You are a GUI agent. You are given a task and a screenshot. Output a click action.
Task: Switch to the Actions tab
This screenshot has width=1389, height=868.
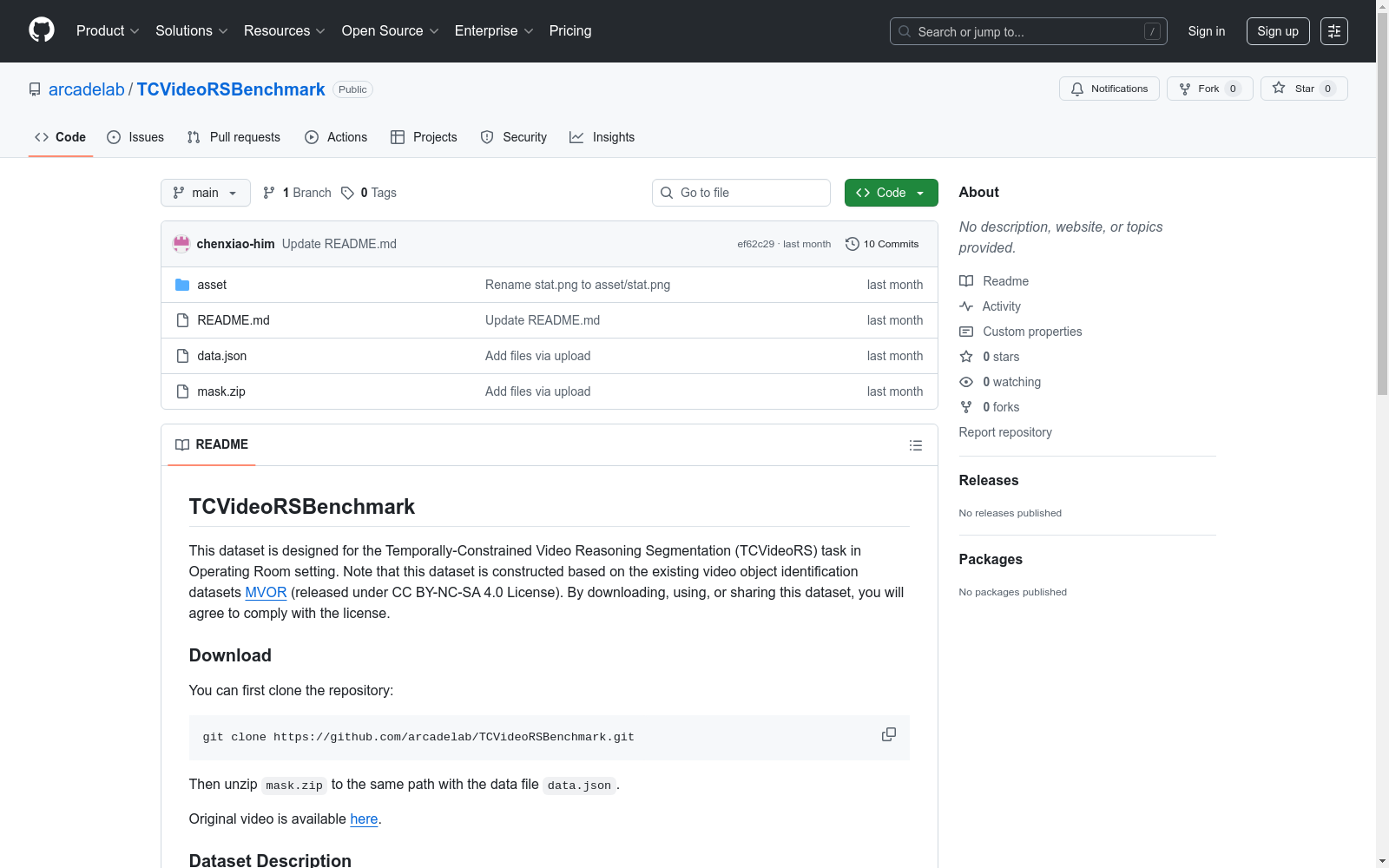[x=336, y=137]
